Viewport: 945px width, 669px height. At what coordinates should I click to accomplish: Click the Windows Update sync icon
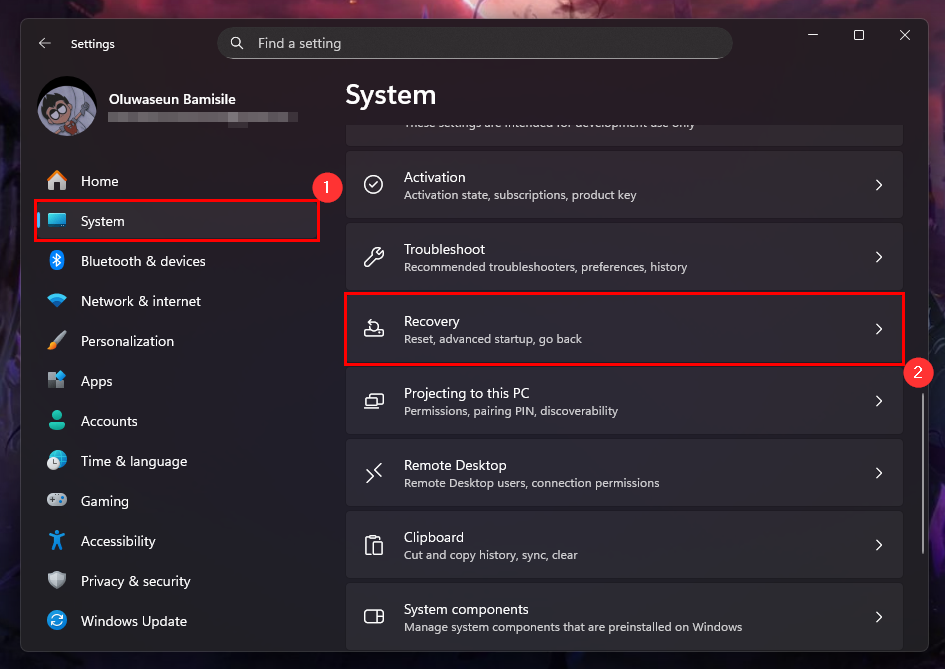(57, 621)
